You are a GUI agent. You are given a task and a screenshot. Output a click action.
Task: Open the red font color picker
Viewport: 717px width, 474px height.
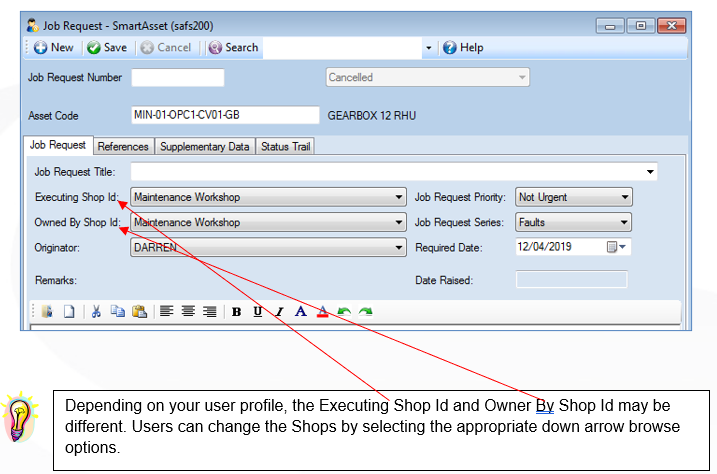pyautogui.click(x=322, y=312)
